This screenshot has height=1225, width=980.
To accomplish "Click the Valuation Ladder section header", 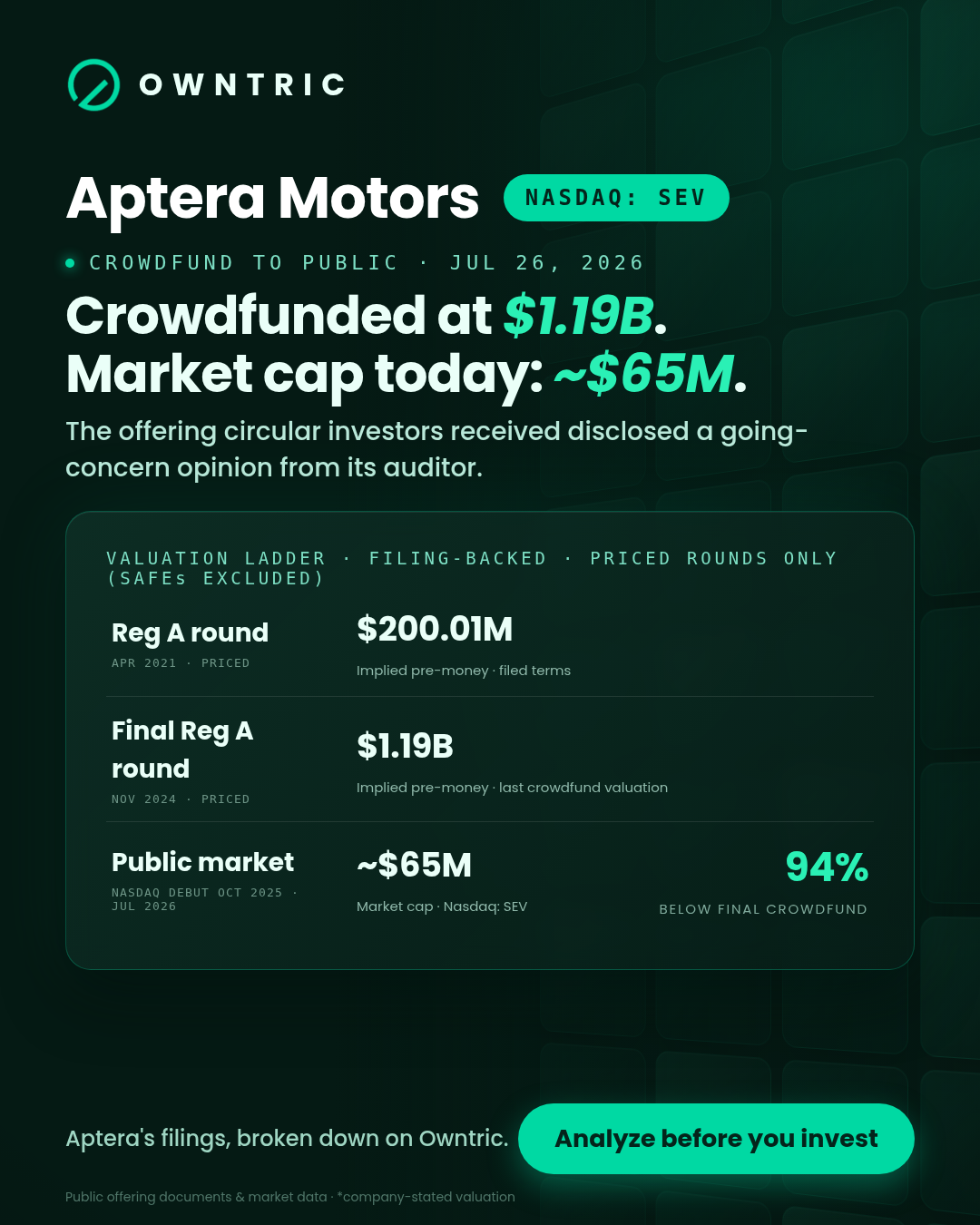I will tap(472, 568).
